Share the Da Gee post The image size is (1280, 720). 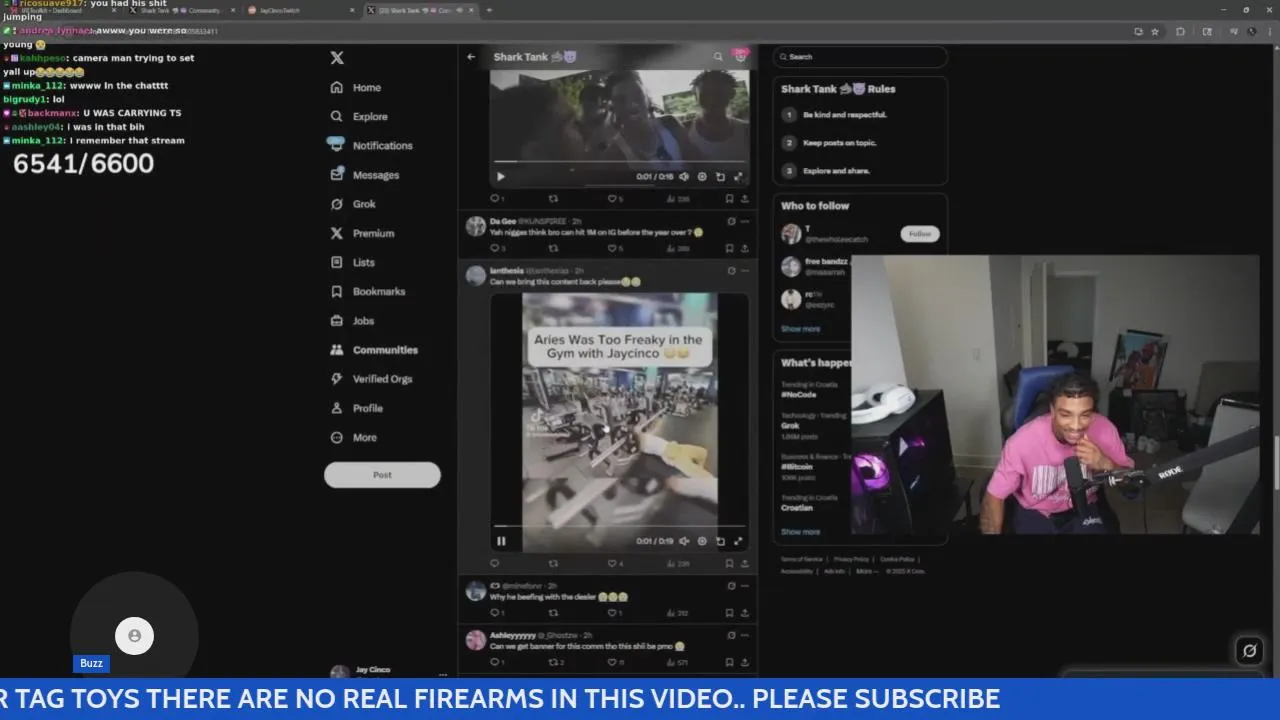pyautogui.click(x=745, y=248)
